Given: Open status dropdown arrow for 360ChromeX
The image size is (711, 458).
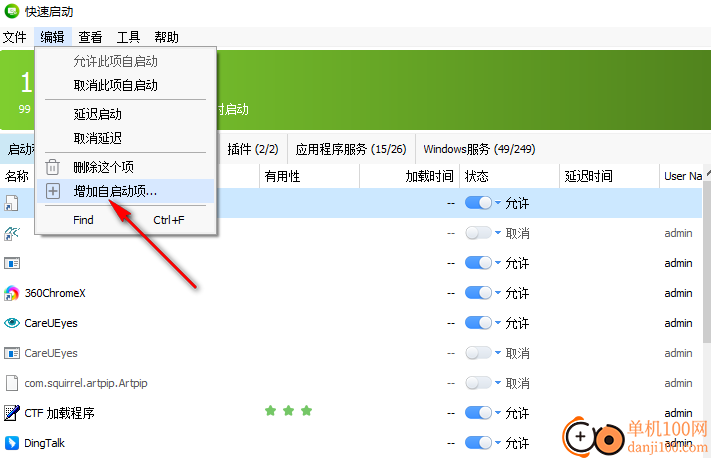Looking at the screenshot, I should (x=498, y=293).
